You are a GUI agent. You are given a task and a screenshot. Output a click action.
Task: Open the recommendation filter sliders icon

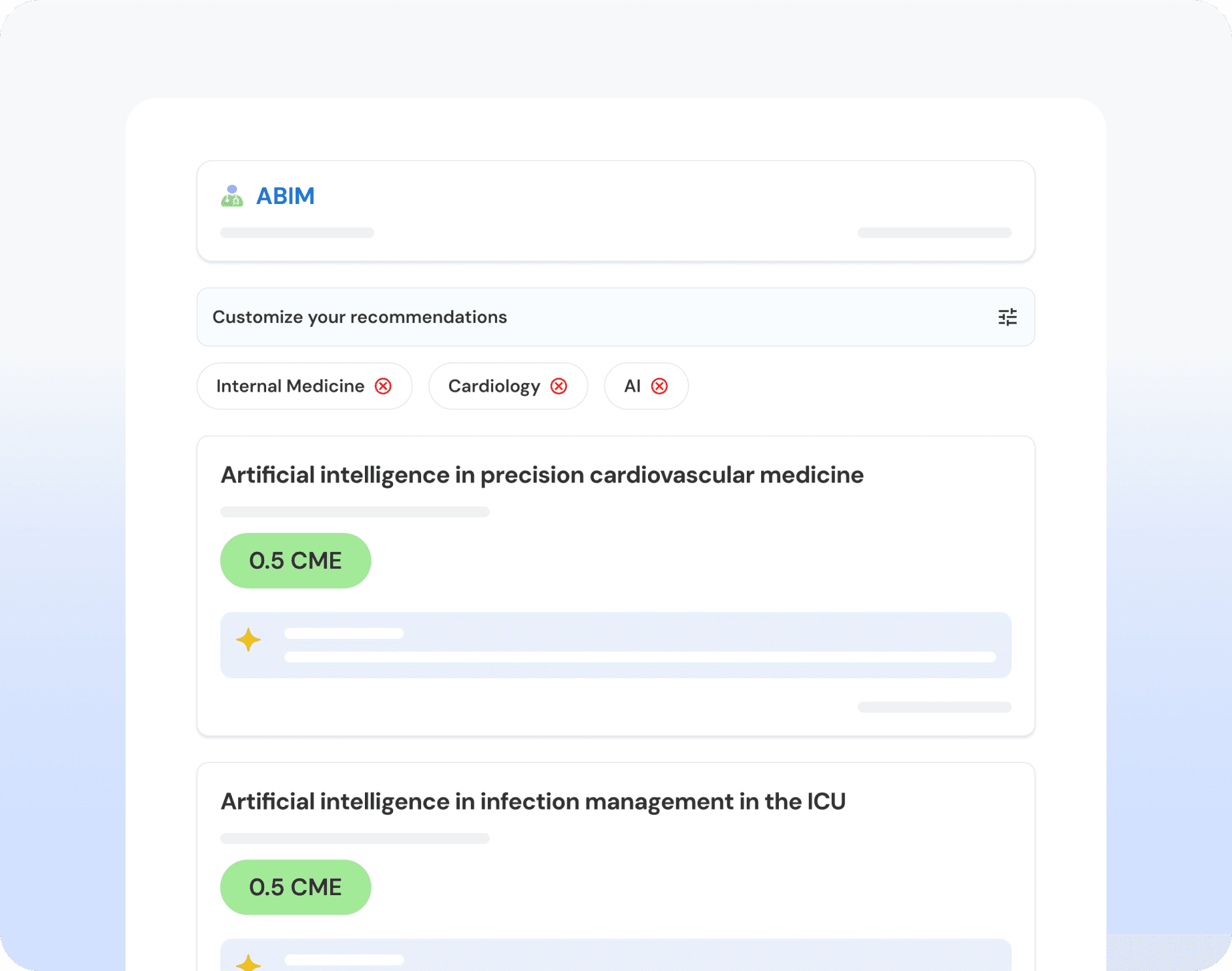click(x=1007, y=317)
